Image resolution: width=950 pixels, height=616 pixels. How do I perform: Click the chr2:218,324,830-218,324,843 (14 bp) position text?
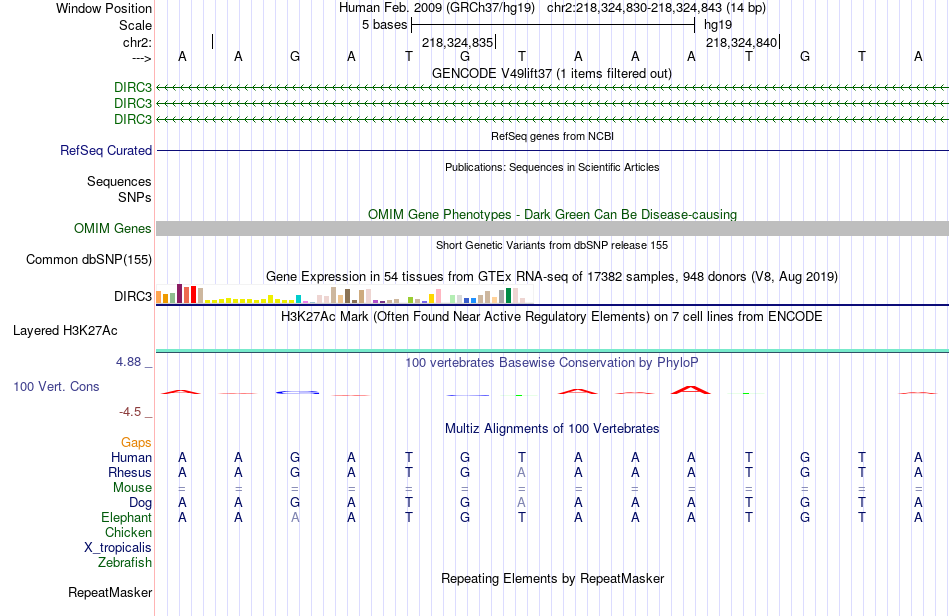point(656,8)
